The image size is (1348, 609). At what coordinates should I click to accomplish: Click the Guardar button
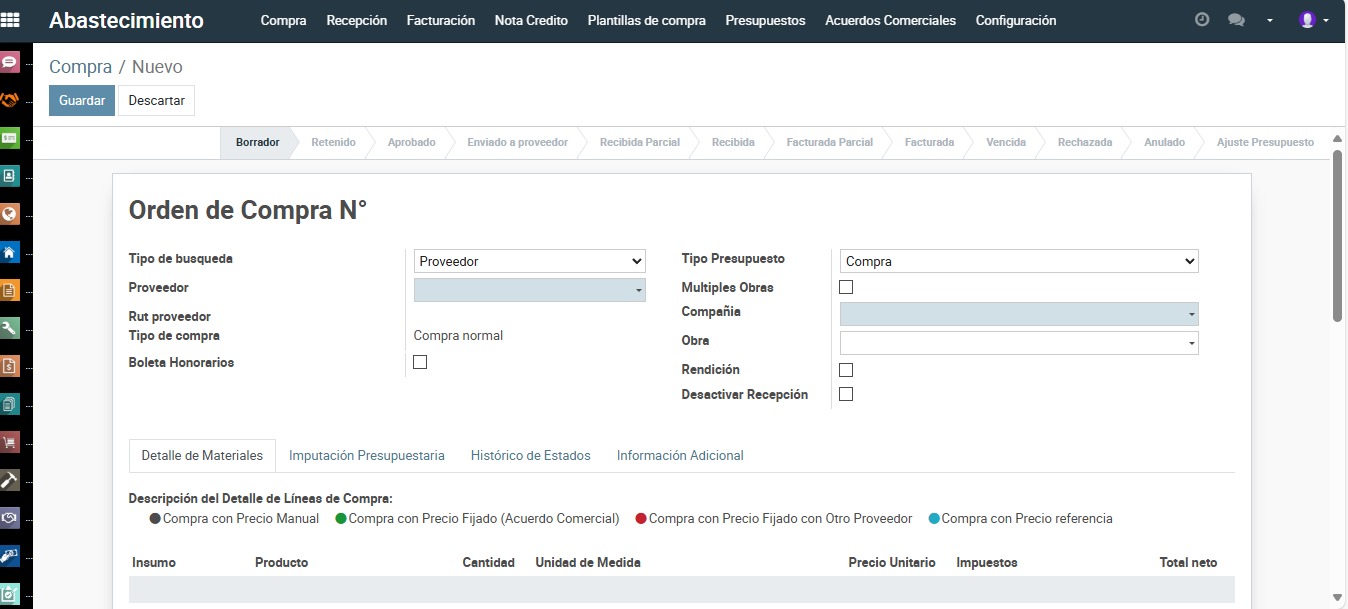(x=82, y=100)
